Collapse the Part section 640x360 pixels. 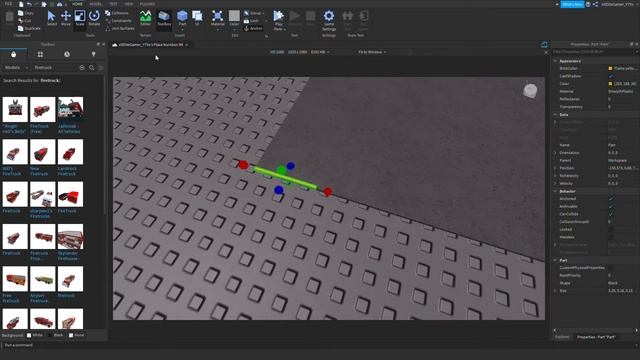tap(555, 260)
